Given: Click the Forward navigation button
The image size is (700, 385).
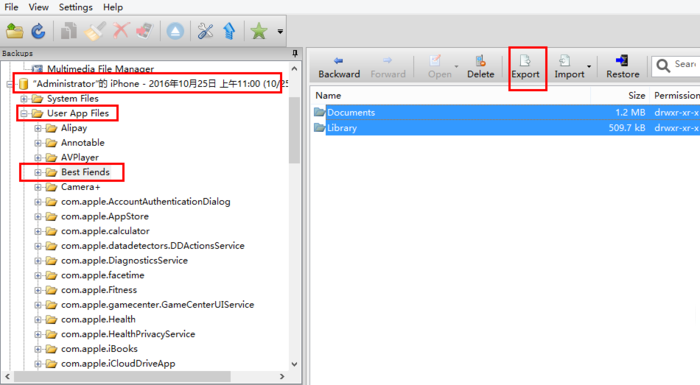Looking at the screenshot, I should pos(388,67).
